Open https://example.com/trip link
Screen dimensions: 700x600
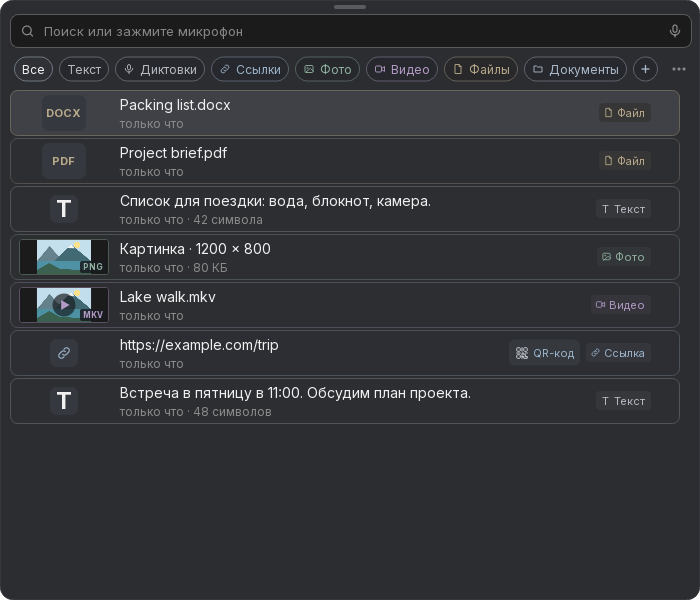click(199, 345)
